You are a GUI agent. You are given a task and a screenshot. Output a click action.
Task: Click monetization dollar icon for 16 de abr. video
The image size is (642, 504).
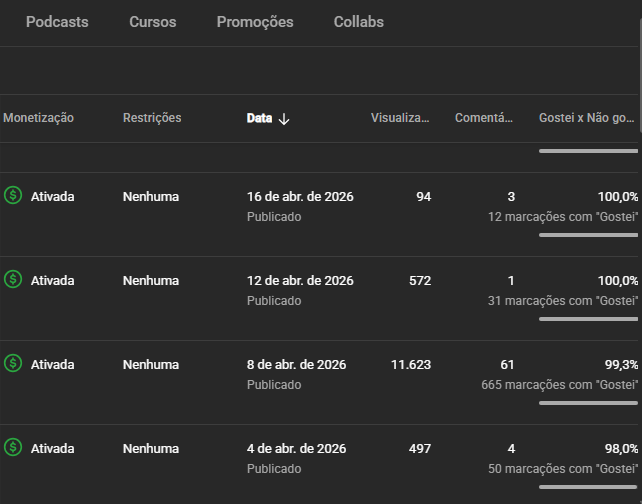point(13,195)
